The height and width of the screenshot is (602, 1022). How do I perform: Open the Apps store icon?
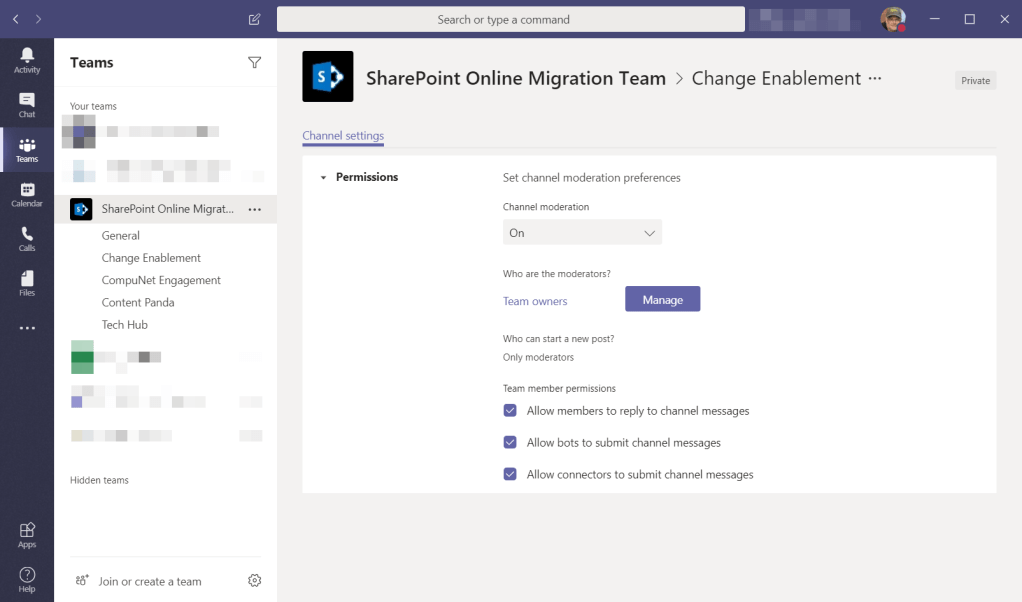tap(27, 535)
